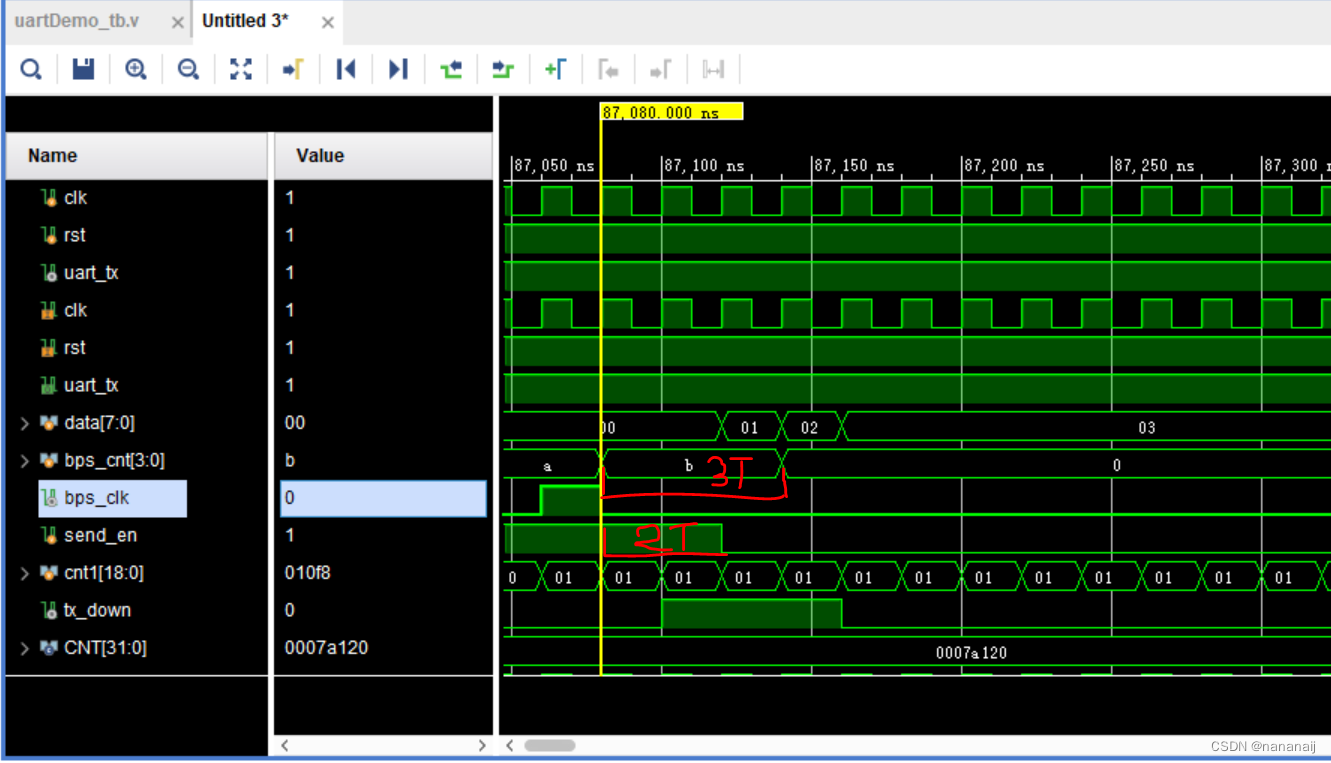Jump to the last simulation time
Screen dimensions: 1331x763
tap(398, 69)
